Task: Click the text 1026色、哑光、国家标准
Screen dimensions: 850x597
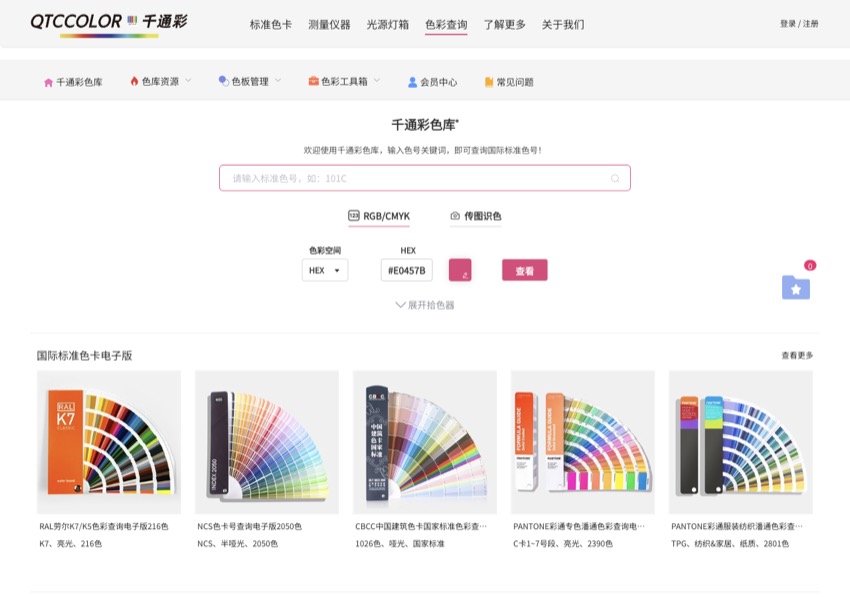Action: click(x=400, y=543)
